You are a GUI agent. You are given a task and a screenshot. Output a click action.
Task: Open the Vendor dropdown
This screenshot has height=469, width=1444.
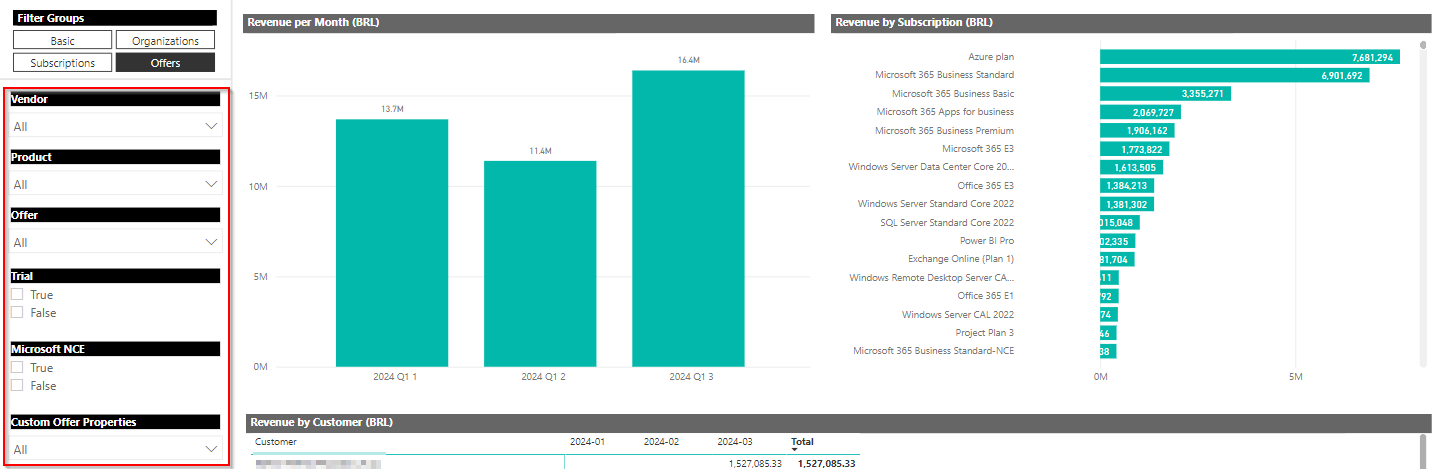(115, 126)
